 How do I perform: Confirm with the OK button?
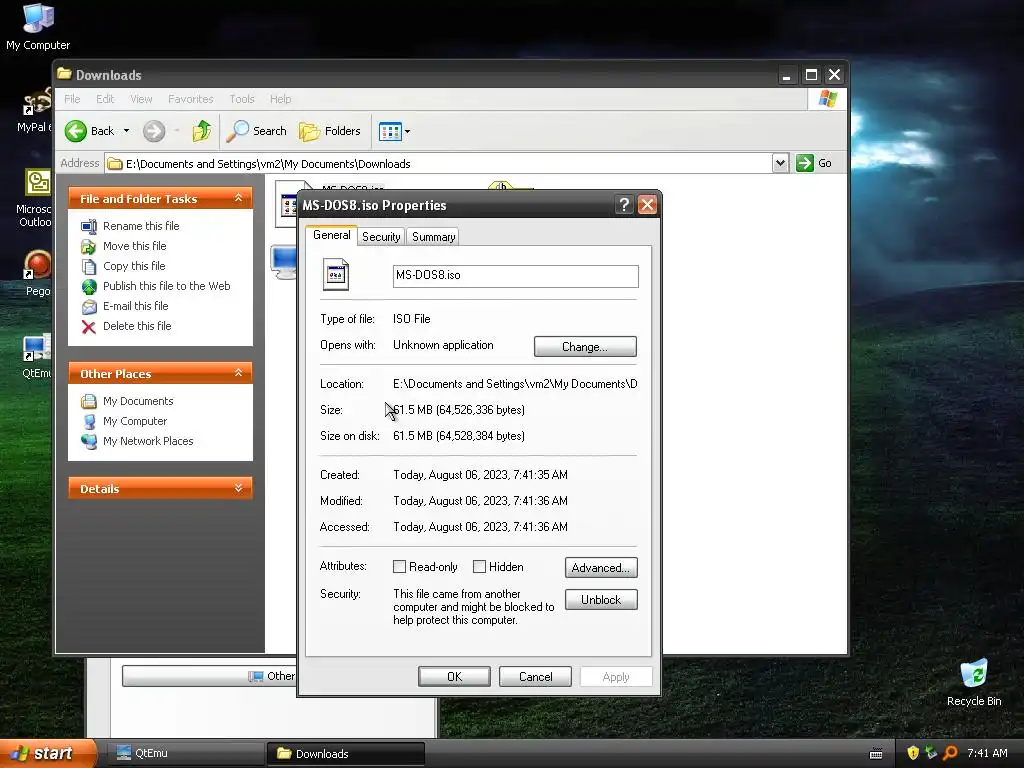click(455, 677)
